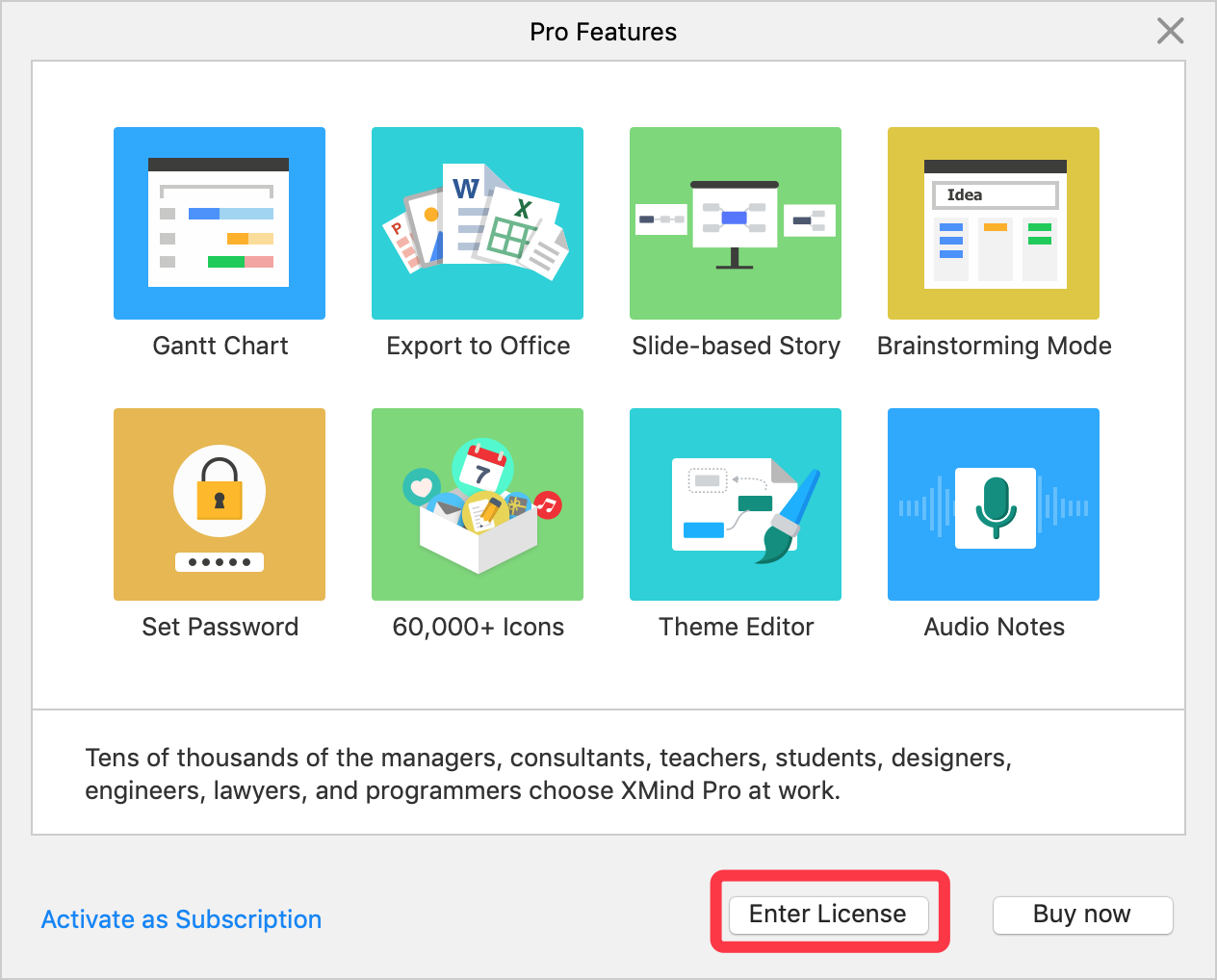Select the Gantt Chart feature icon
Screen dimensions: 1217x980
tap(220, 223)
